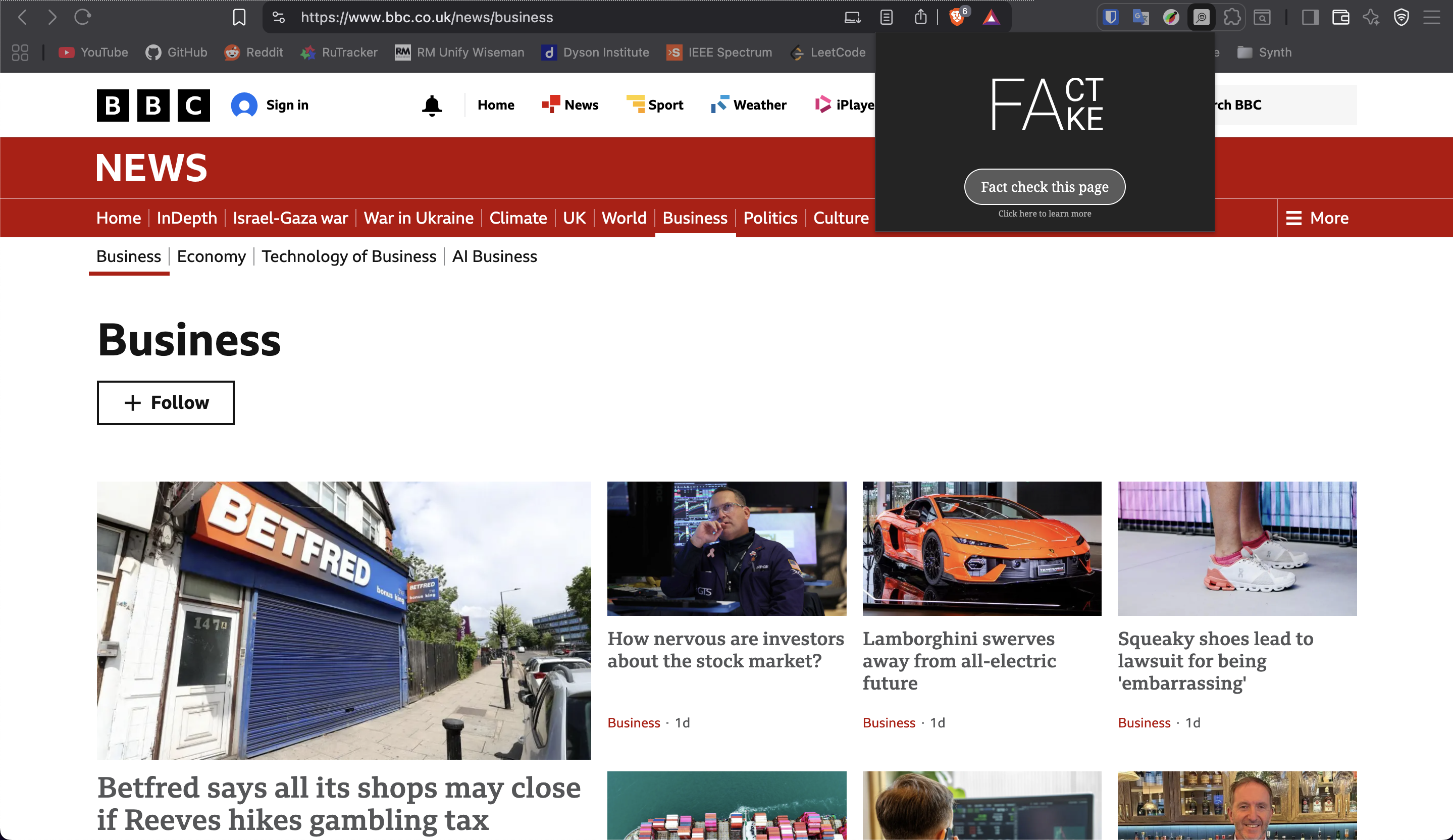
Task: Click the Brave VPN shield icon
Action: click(x=1401, y=17)
